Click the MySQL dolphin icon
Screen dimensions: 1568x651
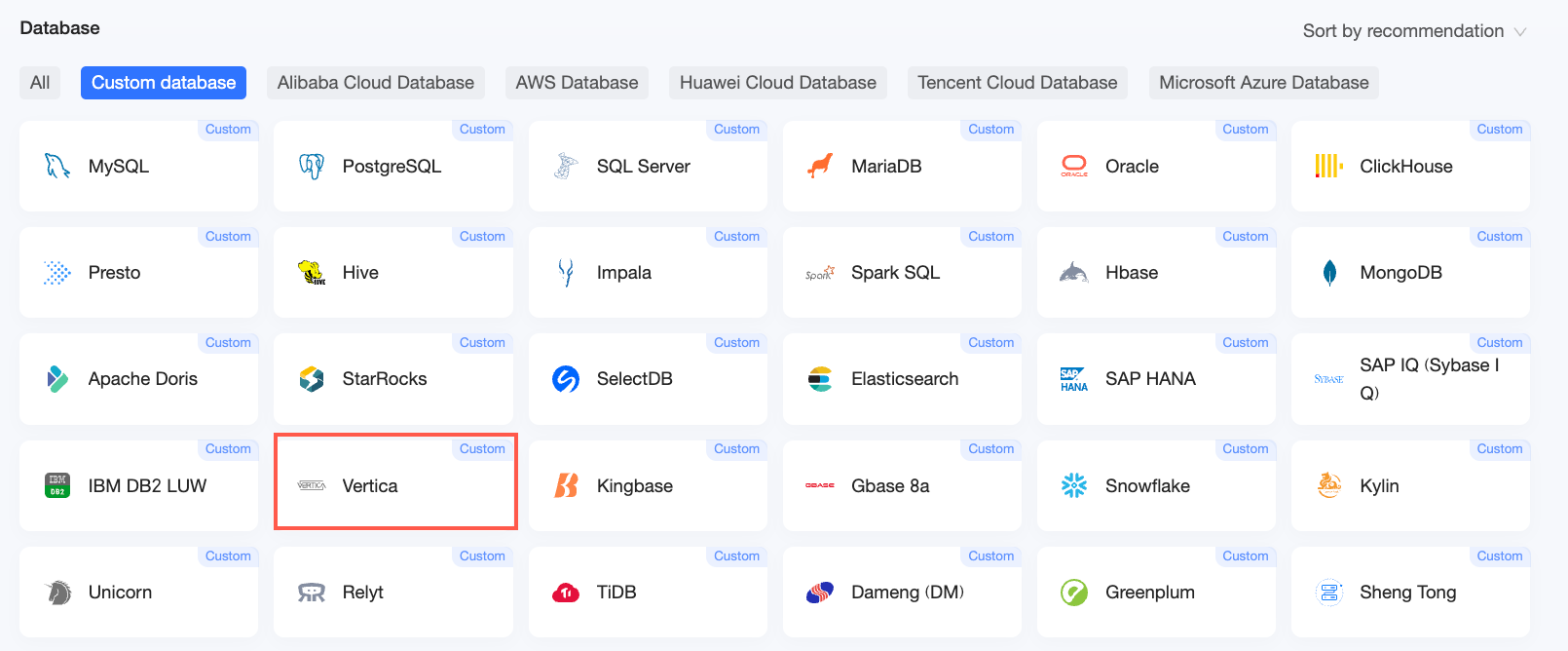[57, 167]
